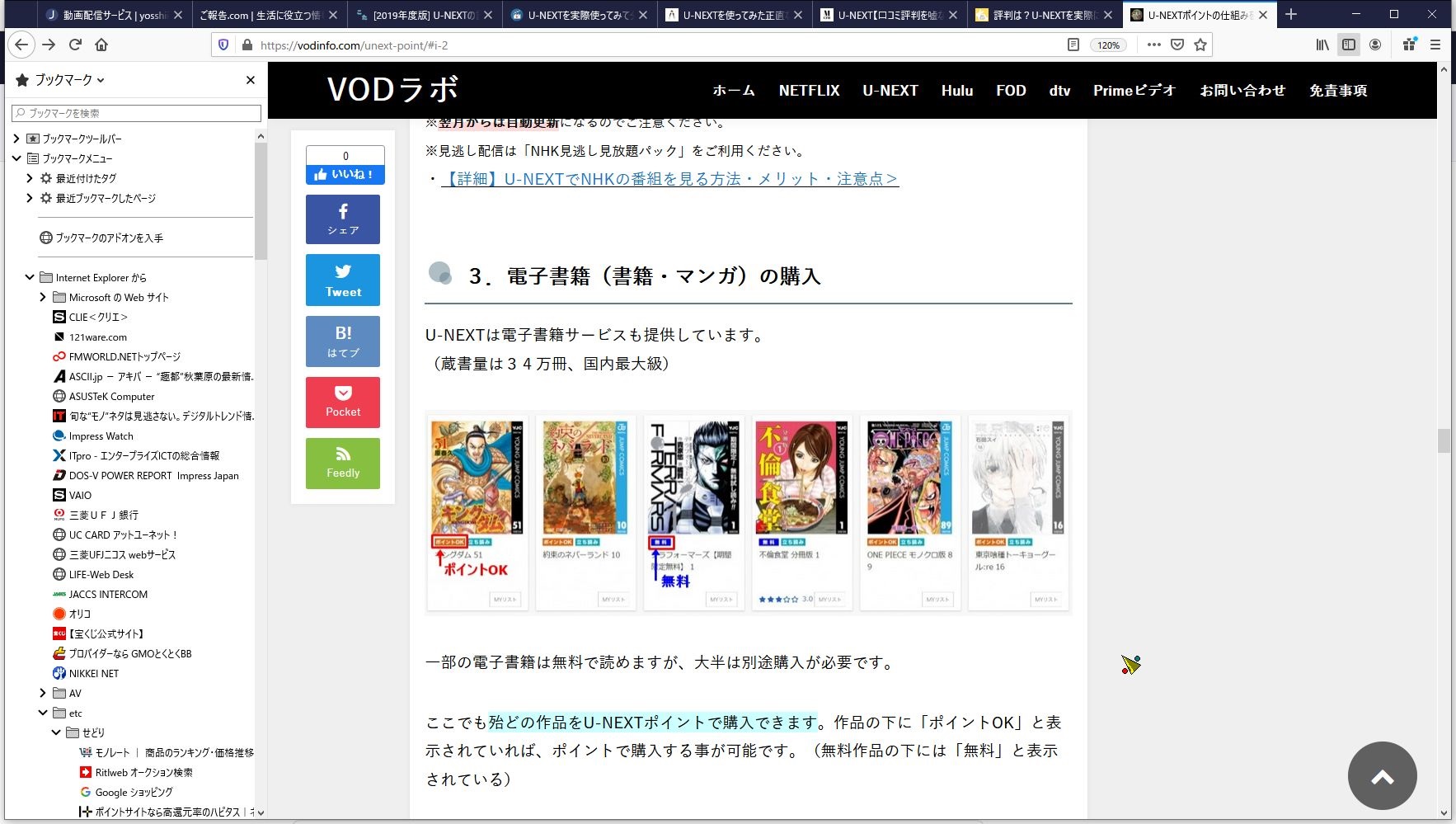This screenshot has width=1456, height=824.
Task: Click the forward navigation arrow
Action: 49,45
